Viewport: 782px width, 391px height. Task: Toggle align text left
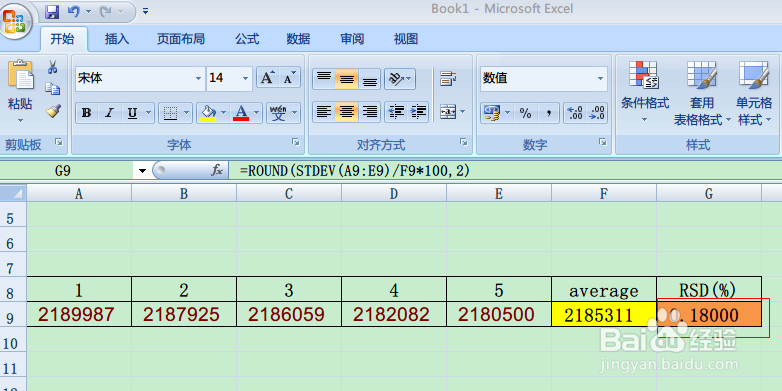click(324, 112)
